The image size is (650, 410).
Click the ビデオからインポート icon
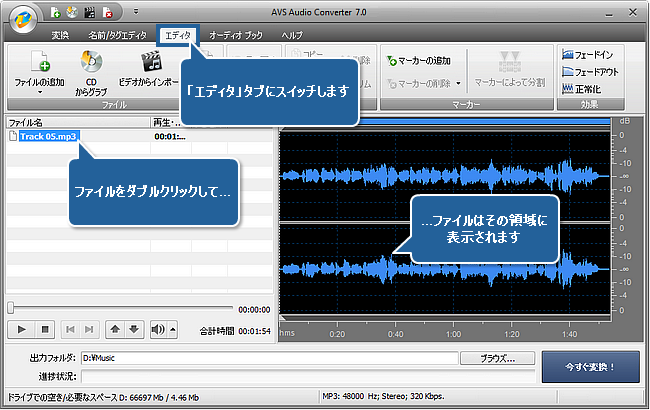click(x=151, y=61)
